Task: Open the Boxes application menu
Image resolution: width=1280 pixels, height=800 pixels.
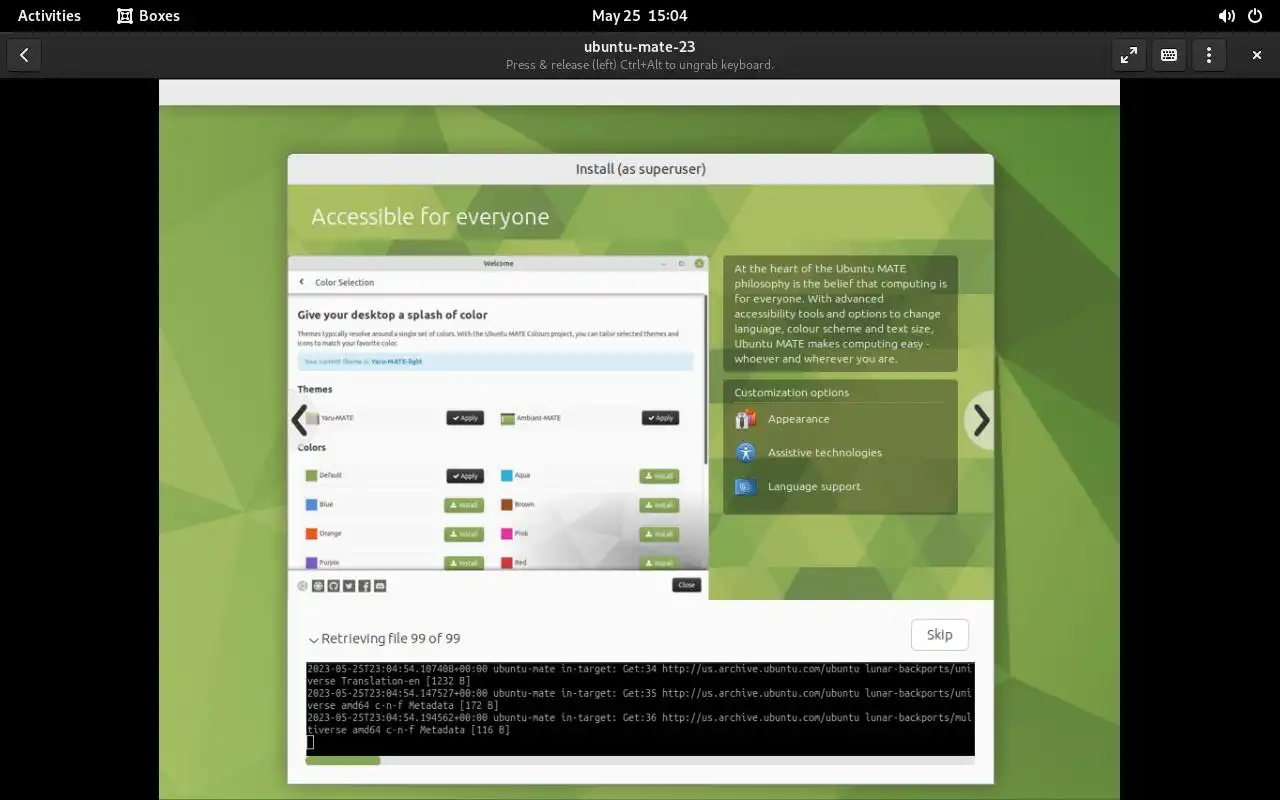Action: pyautogui.click(x=148, y=16)
